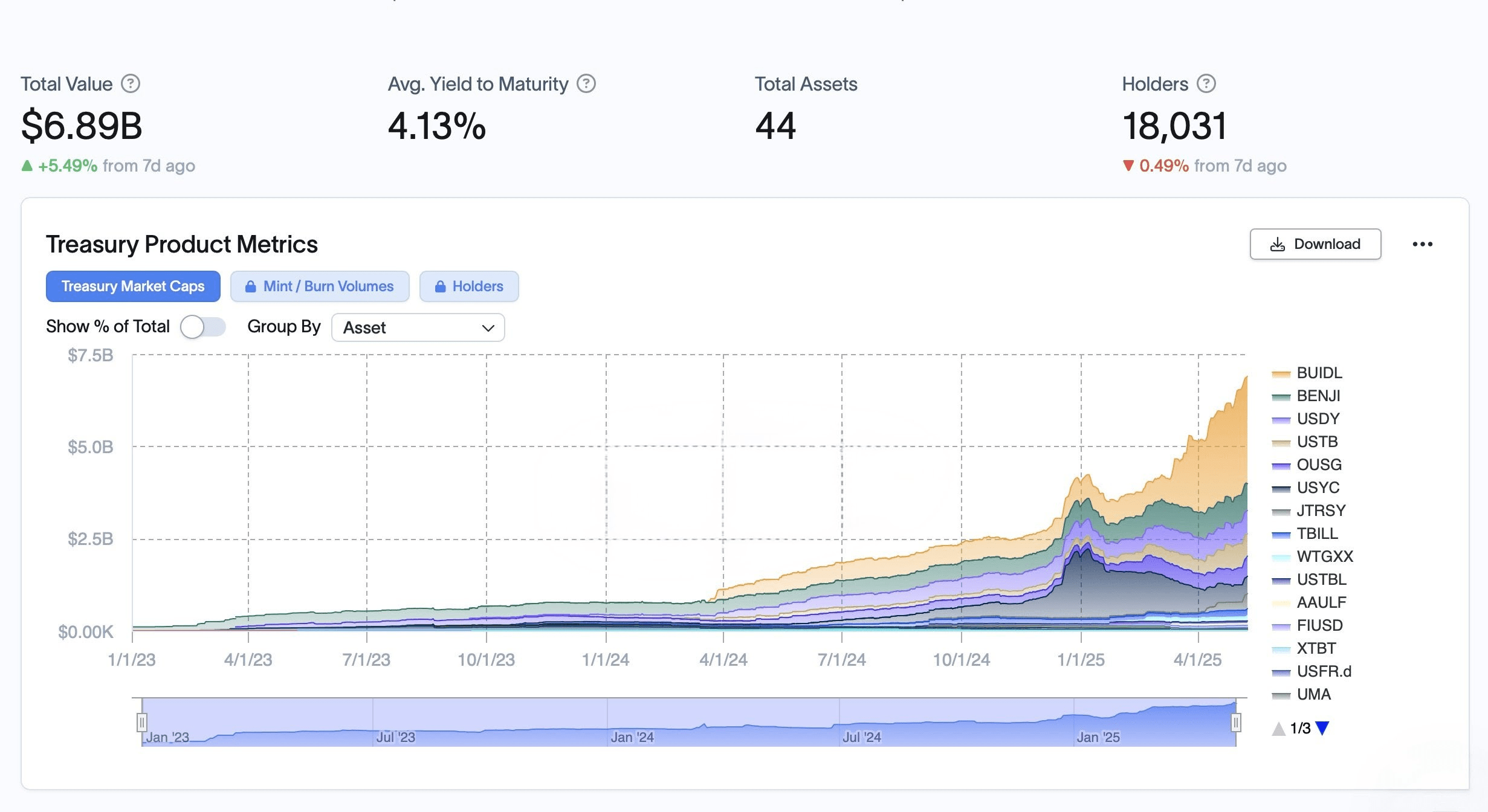Click the lock icon on the Holders tab
This screenshot has height=812, width=1488.
click(440, 286)
